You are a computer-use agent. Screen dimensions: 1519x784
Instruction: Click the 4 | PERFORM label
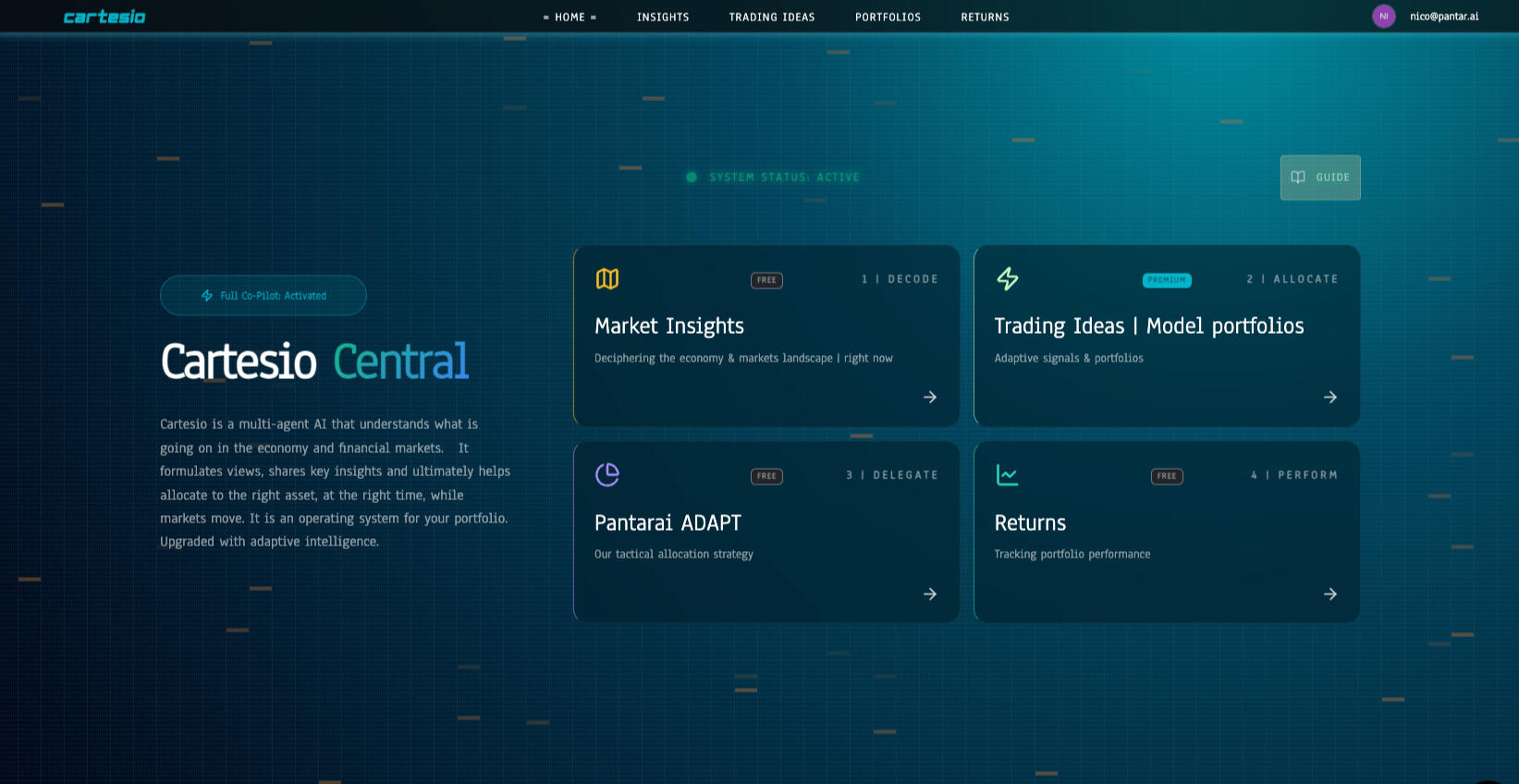[x=1294, y=475]
